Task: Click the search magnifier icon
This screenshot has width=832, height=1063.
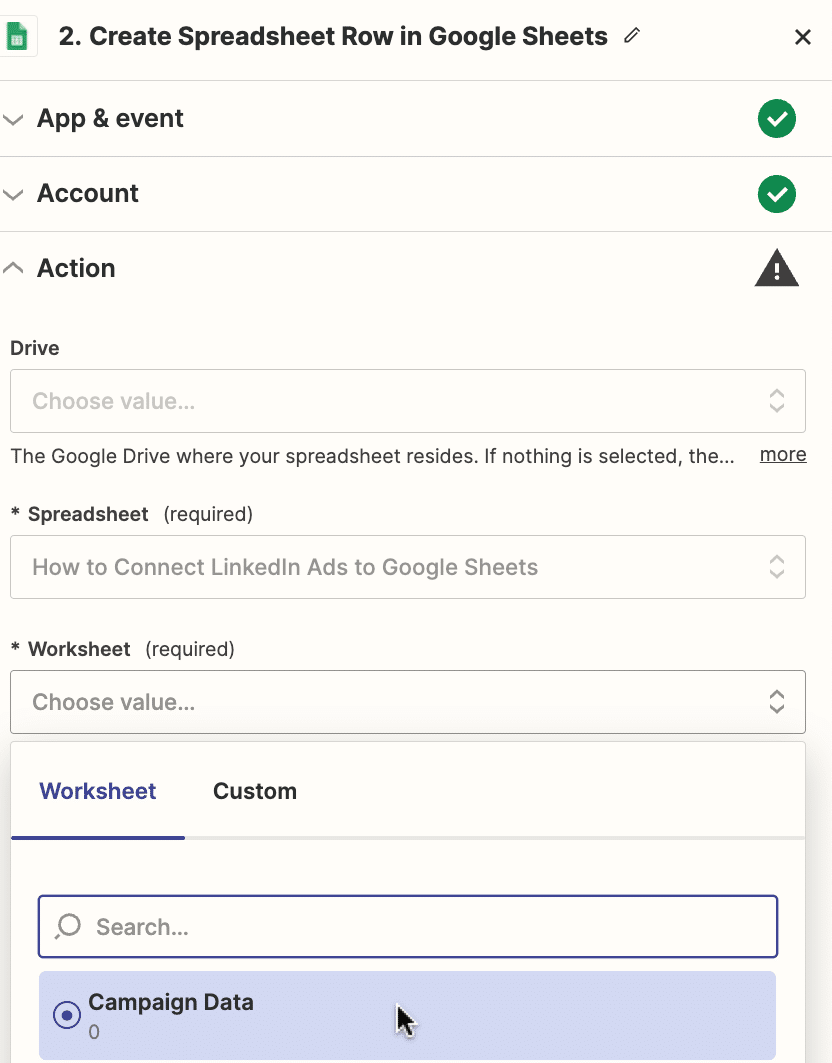Action: pos(68,926)
